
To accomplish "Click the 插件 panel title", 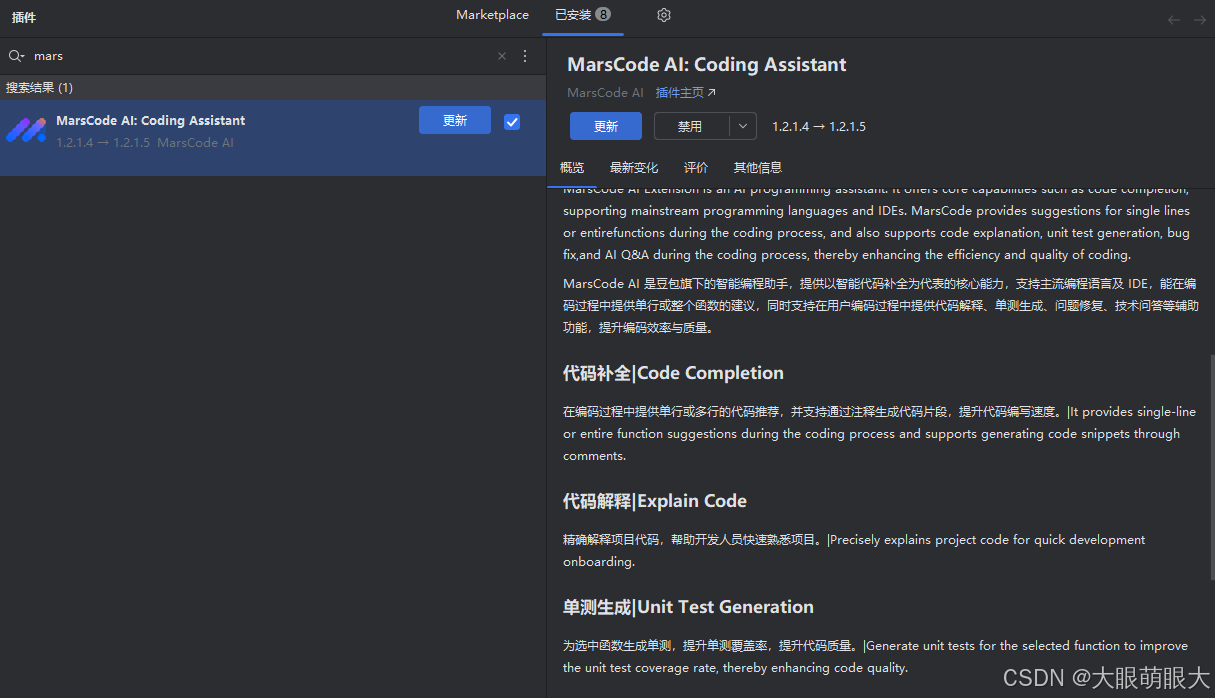I will [24, 18].
